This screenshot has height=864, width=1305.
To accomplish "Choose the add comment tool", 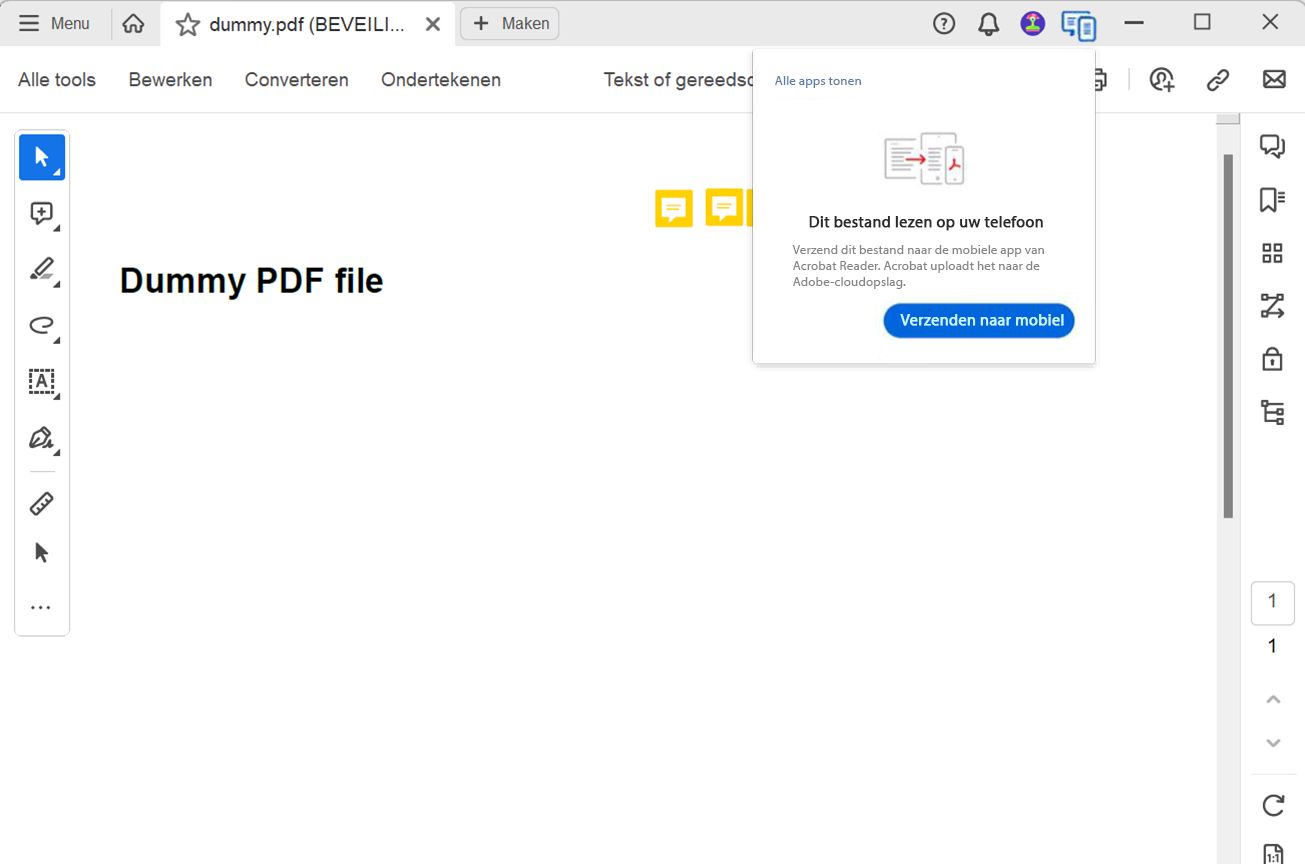I will click(42, 213).
